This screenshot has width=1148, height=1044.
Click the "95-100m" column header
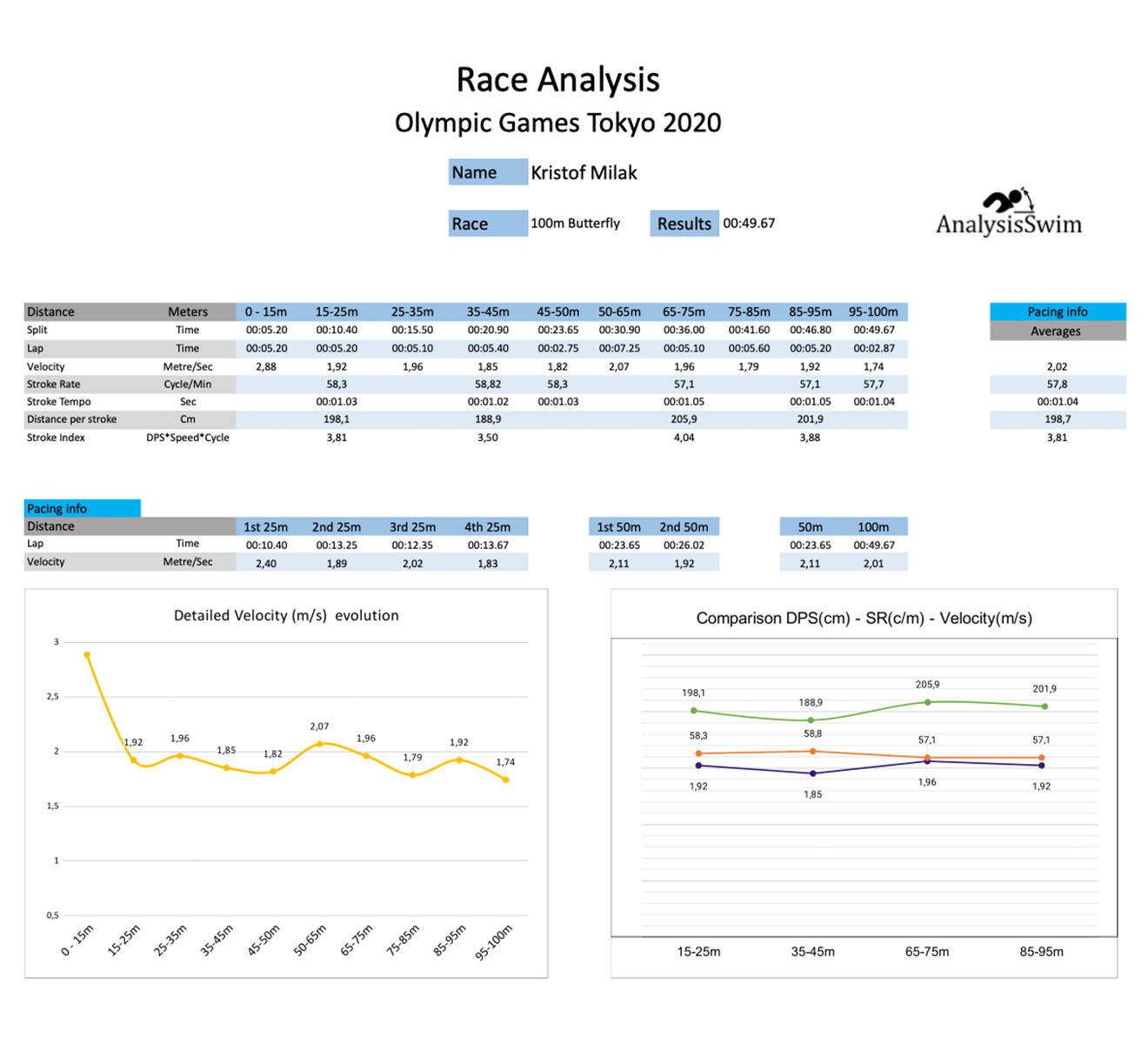(x=873, y=311)
